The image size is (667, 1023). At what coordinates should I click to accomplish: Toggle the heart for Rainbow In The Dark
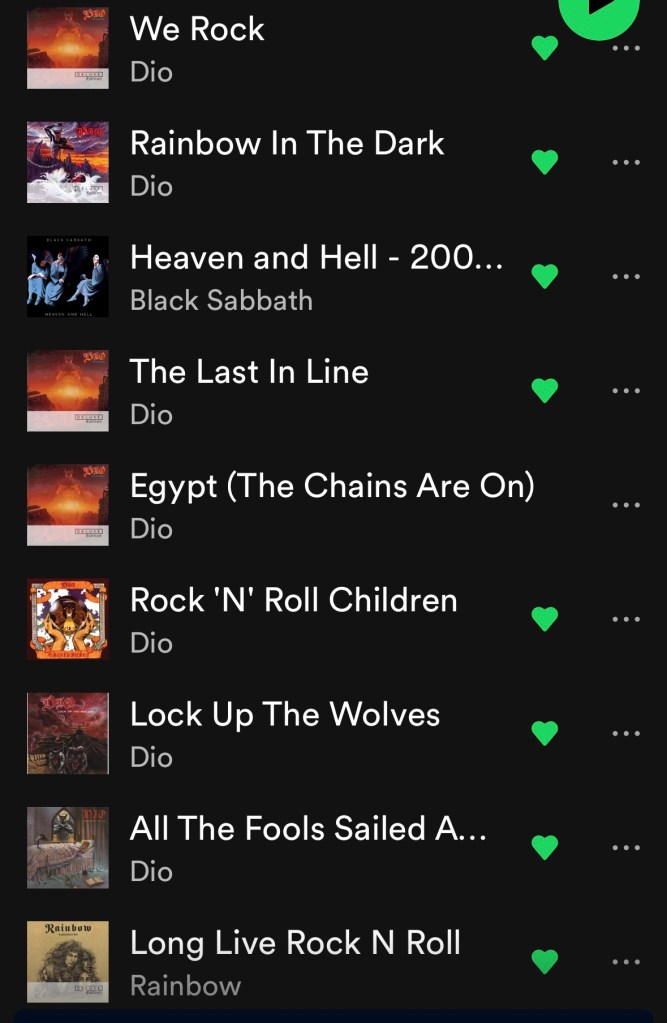click(544, 162)
